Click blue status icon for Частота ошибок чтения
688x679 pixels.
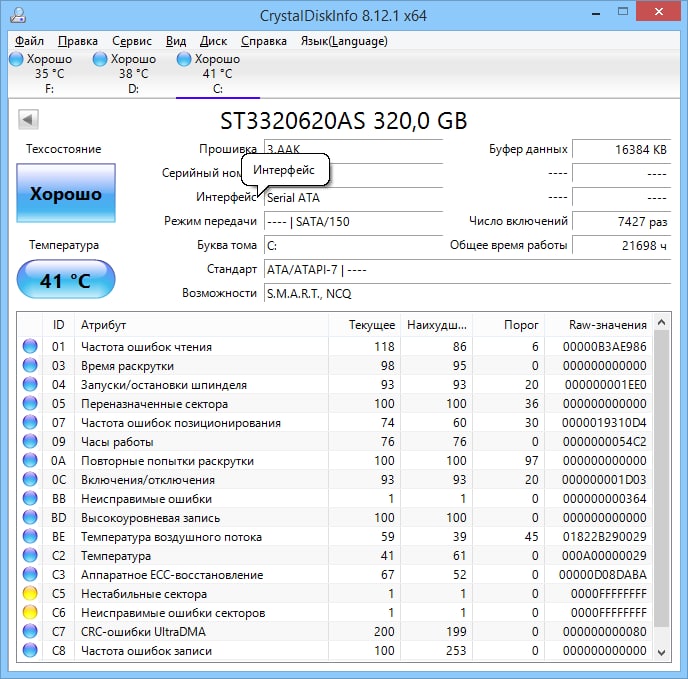coord(30,346)
